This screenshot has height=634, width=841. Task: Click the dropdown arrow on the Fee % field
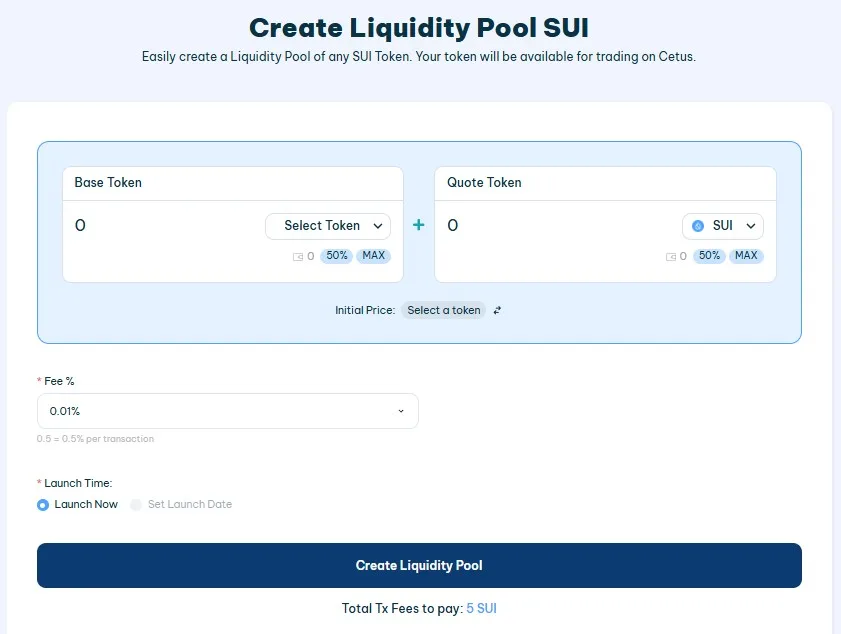pyautogui.click(x=400, y=411)
